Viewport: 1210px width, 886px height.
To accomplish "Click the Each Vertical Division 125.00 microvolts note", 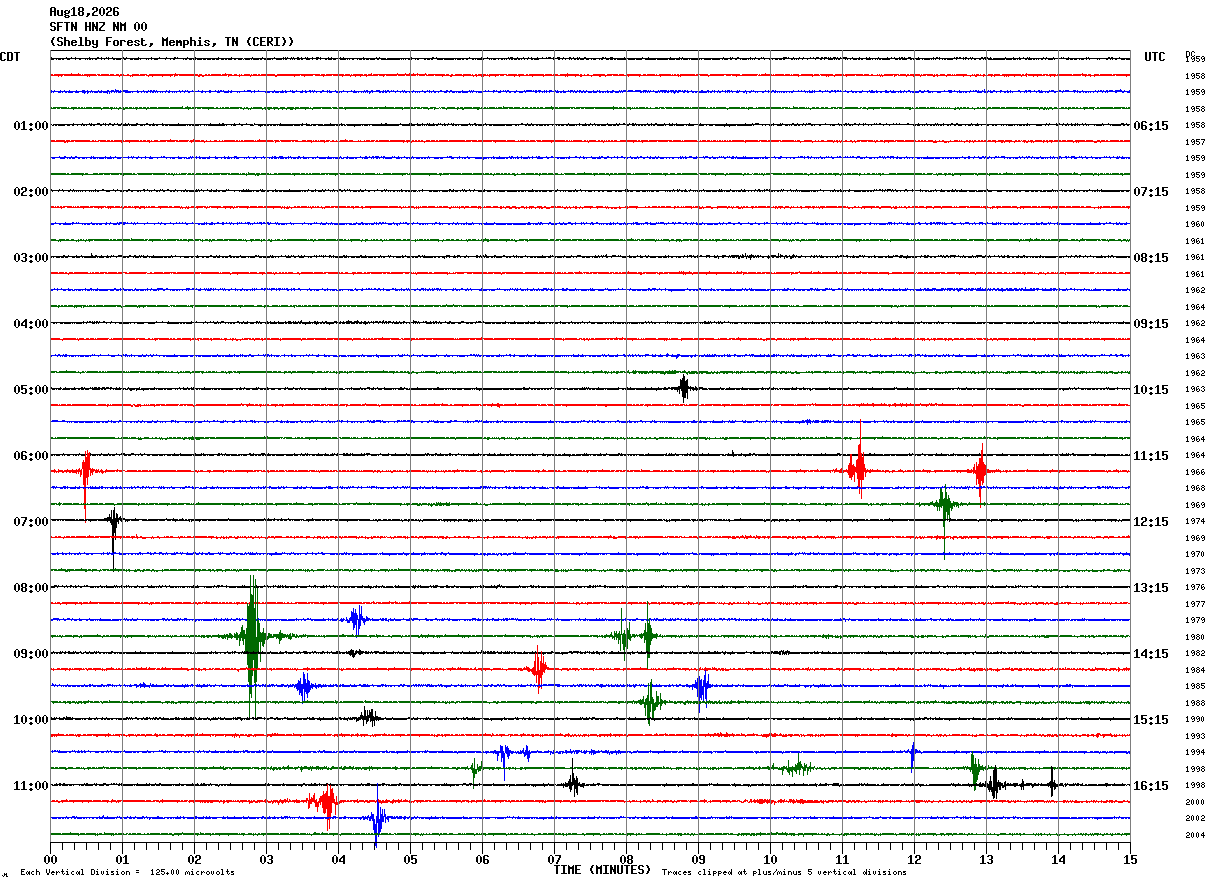I will [x=127, y=873].
